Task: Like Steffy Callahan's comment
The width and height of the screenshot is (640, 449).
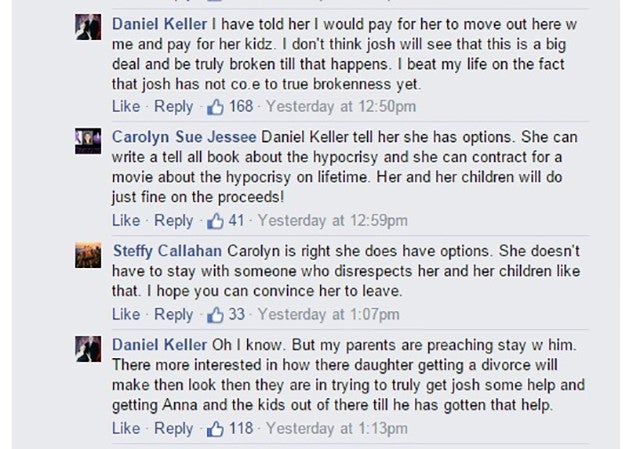Action: click(x=126, y=314)
